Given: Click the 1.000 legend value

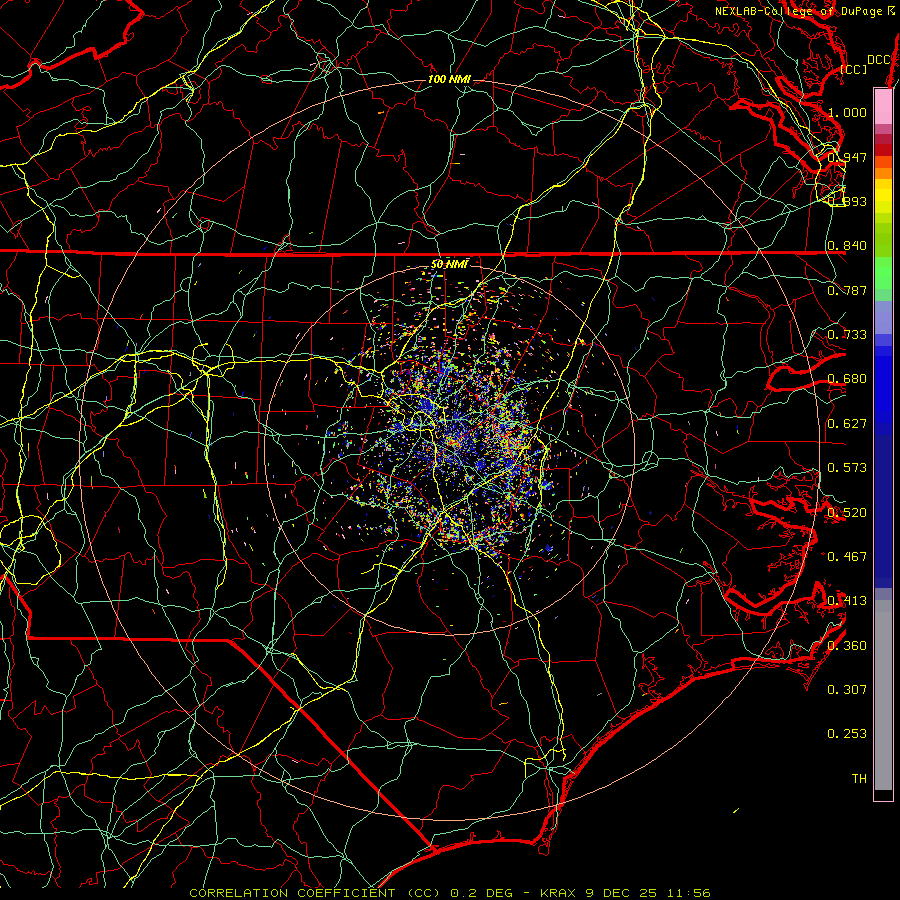Looking at the screenshot, I should (x=847, y=112).
